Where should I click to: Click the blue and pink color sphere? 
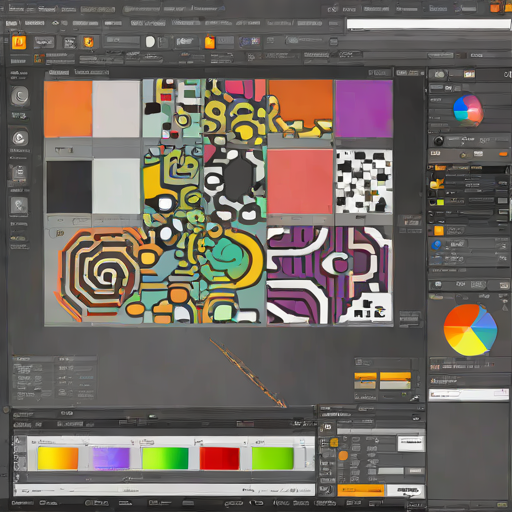468,110
